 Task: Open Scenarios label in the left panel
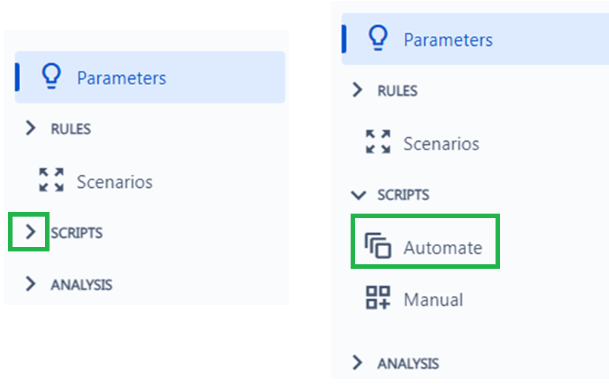[115, 182]
